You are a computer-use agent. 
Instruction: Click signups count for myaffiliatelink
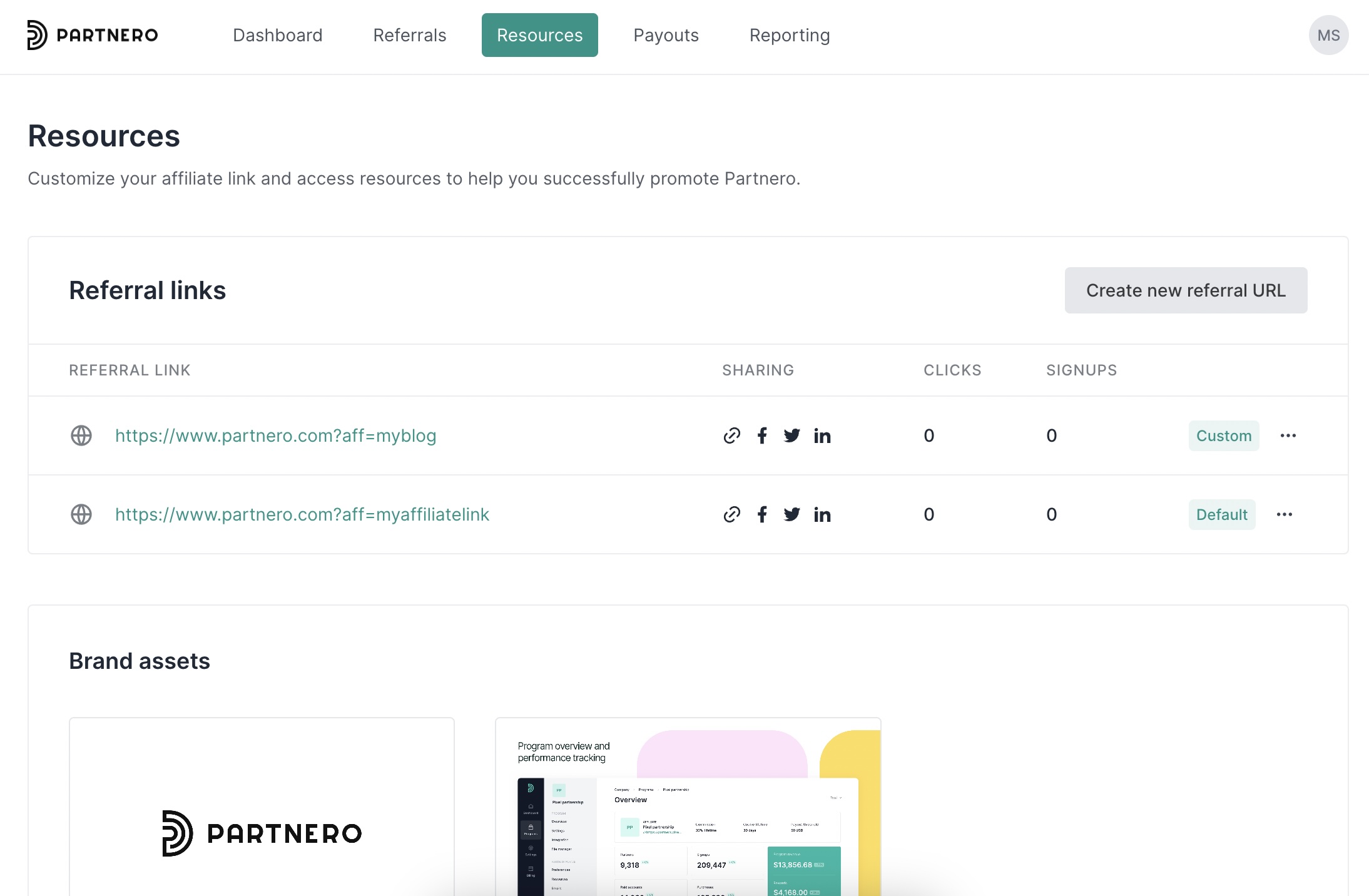click(x=1052, y=514)
